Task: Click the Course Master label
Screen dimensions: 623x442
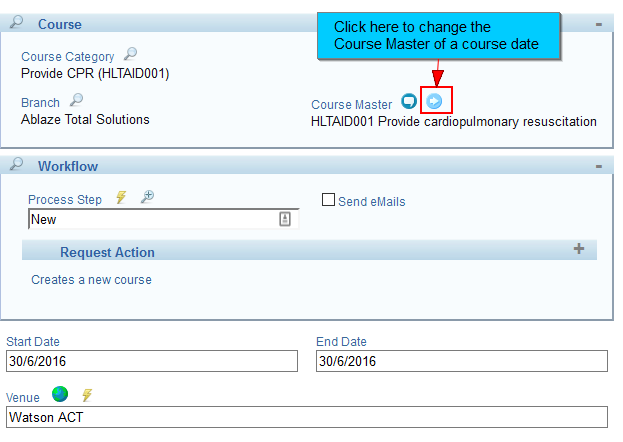Action: 351,105
